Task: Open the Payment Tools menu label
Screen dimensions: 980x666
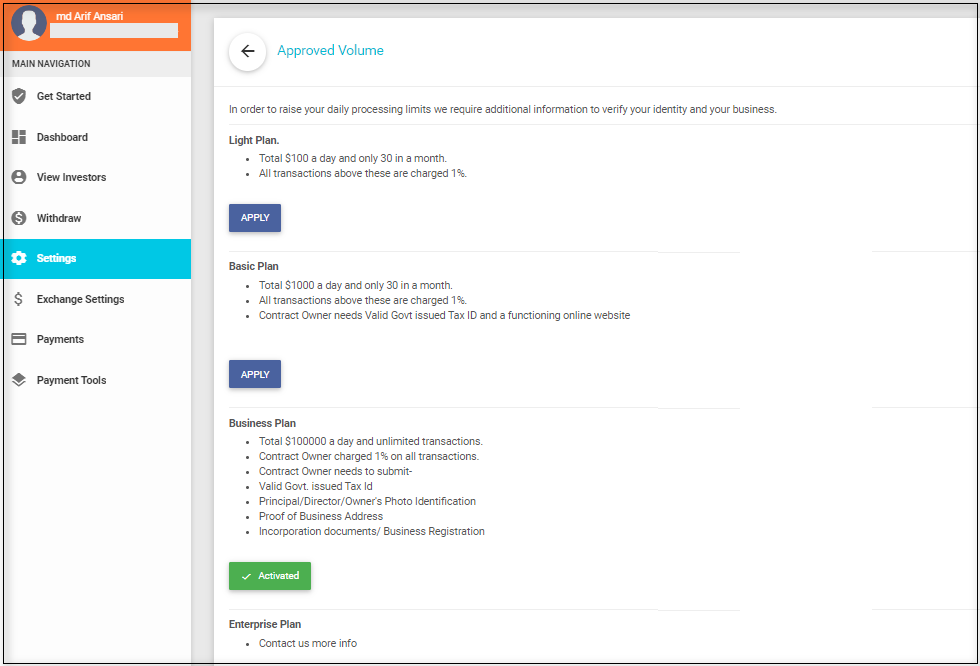Action: (x=71, y=380)
